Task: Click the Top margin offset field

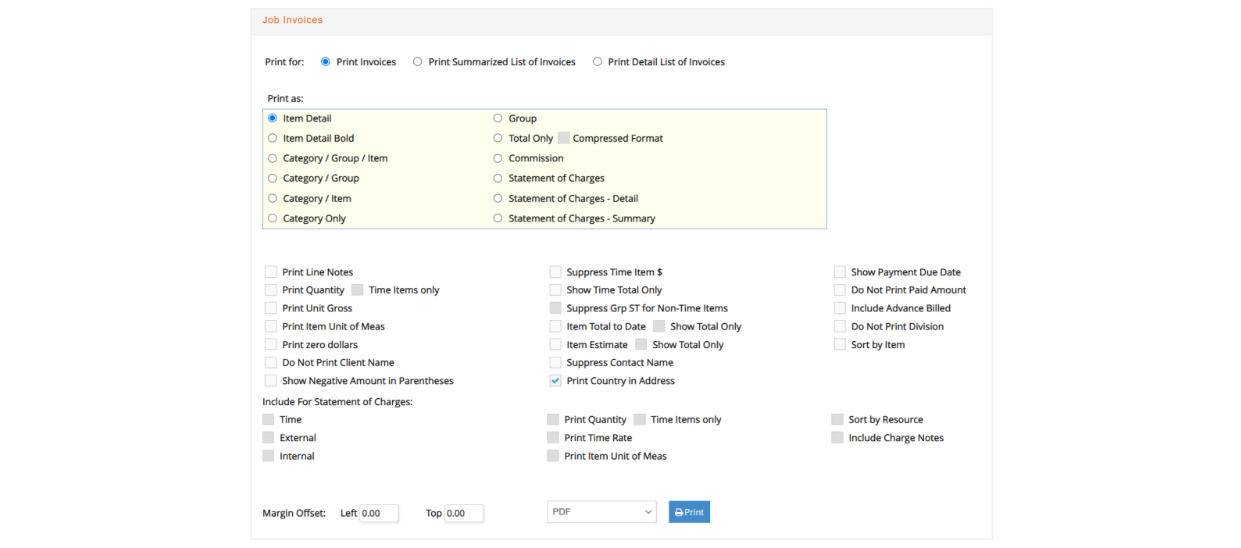Action: [464, 513]
